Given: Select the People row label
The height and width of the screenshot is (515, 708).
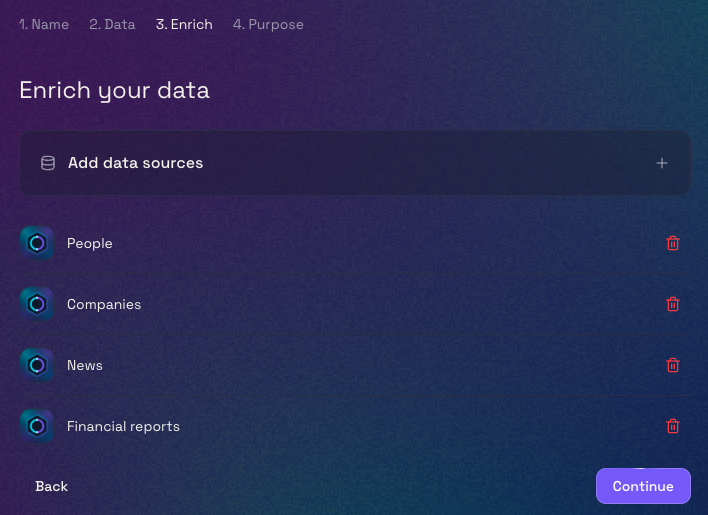Looking at the screenshot, I should point(89,243).
